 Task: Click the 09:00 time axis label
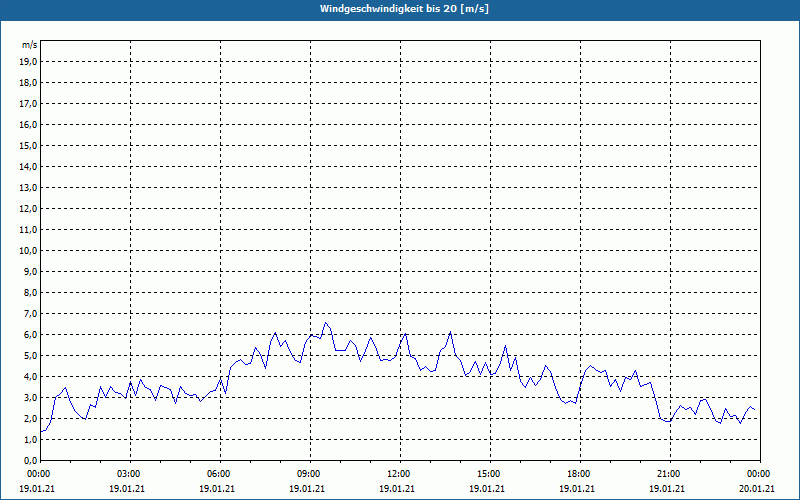[310, 474]
